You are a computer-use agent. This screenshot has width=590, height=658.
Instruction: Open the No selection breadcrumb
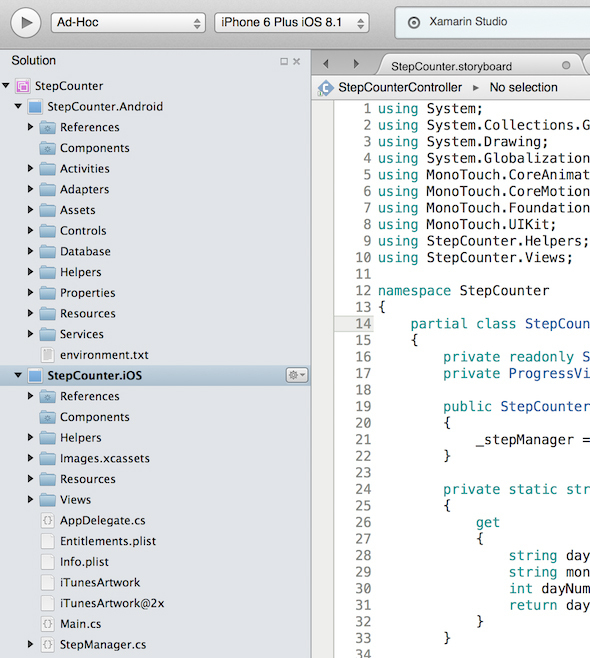click(523, 87)
